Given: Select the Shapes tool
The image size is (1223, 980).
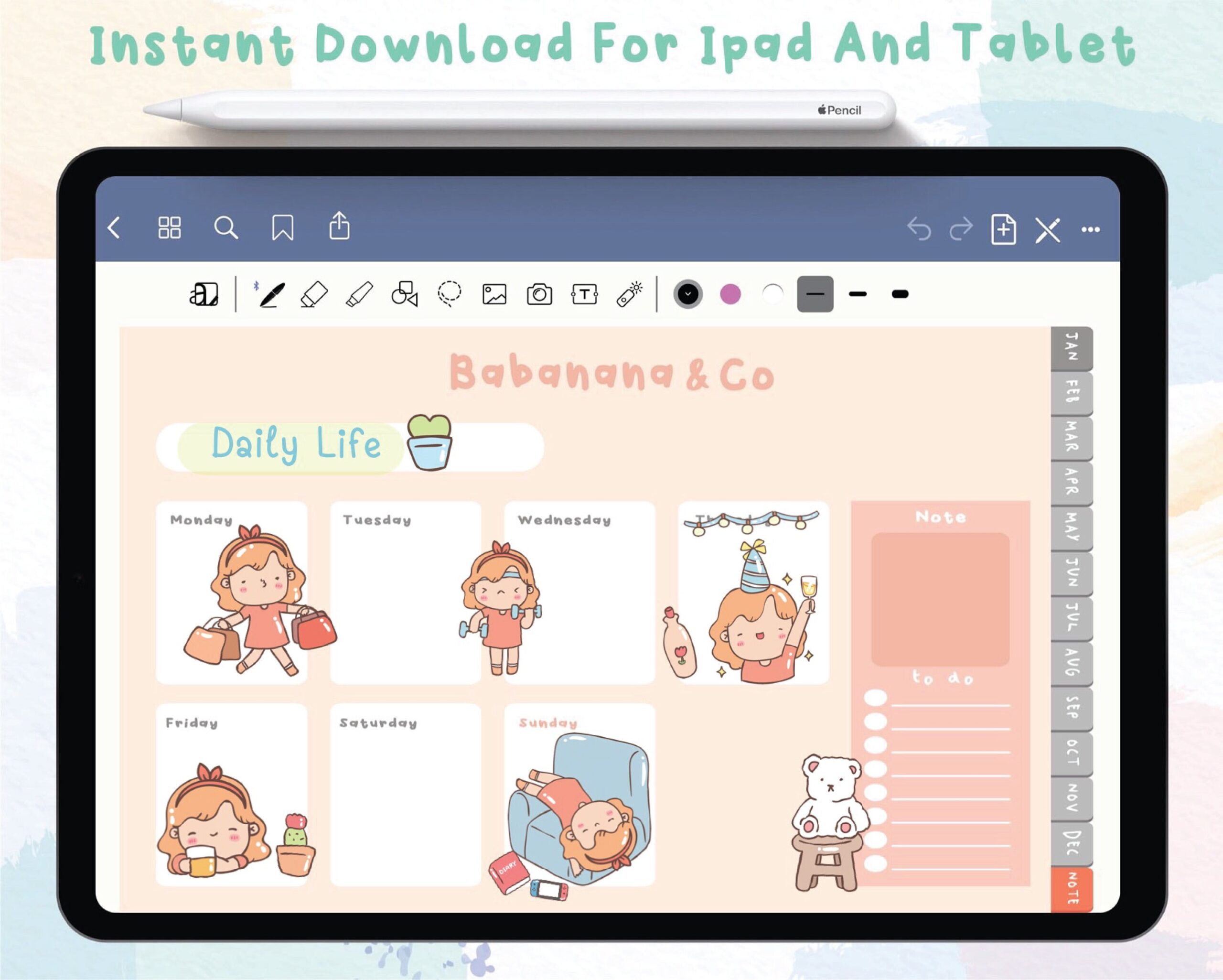Looking at the screenshot, I should point(405,294).
